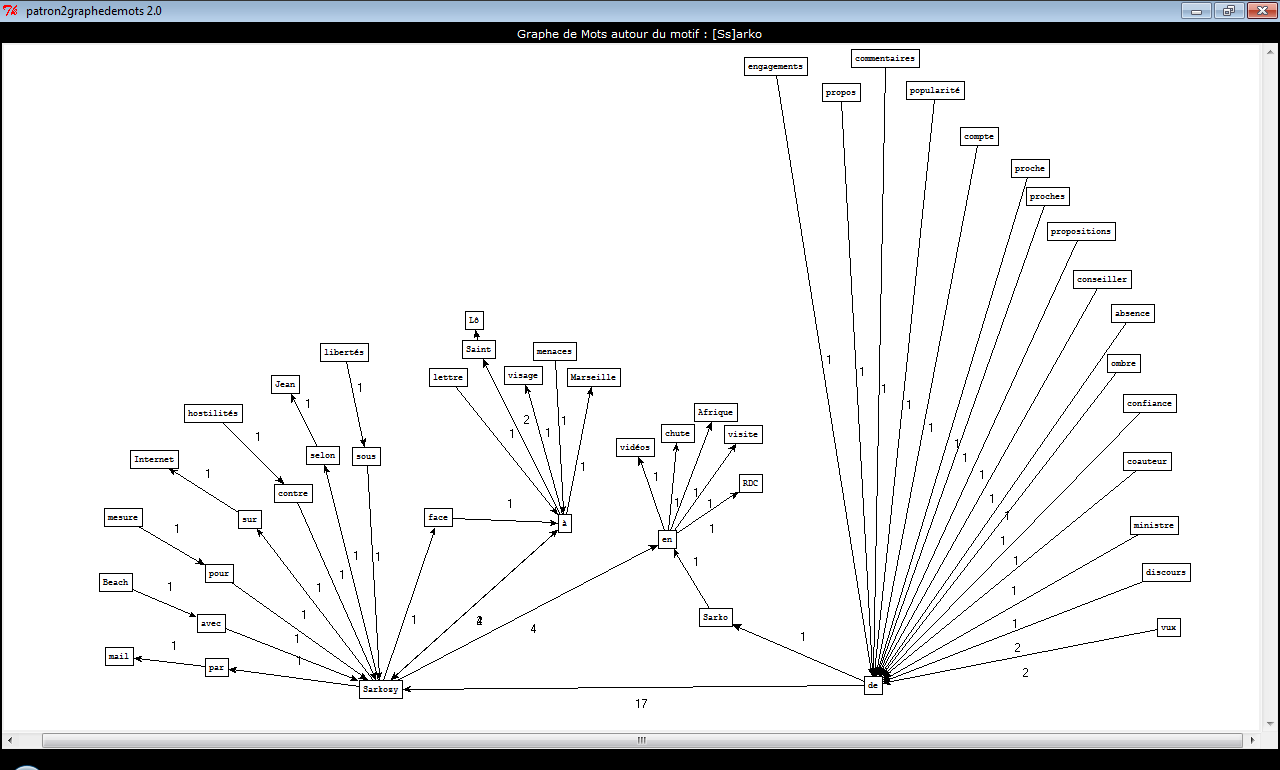Click the horizontal scrollbar right arrow
Image resolution: width=1280 pixels, height=770 pixels.
click(x=1252, y=740)
